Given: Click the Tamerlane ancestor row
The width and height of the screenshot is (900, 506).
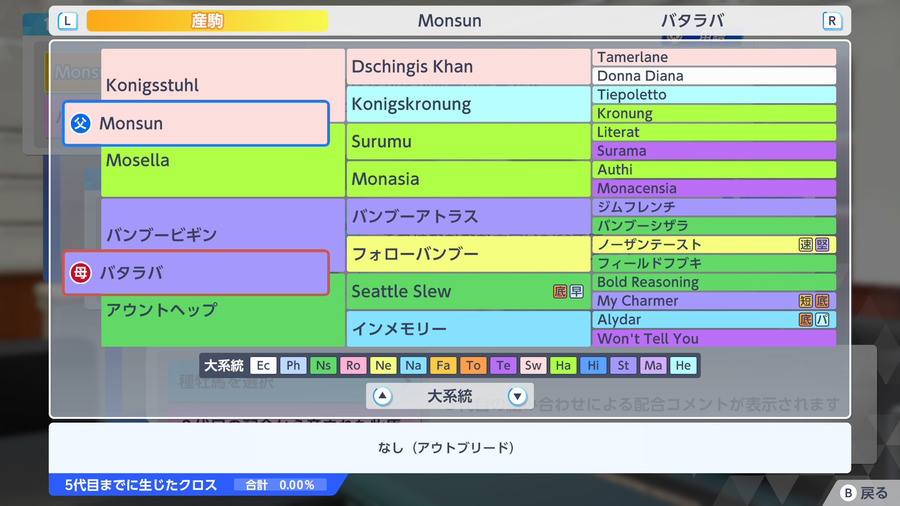Looking at the screenshot, I should click(714, 57).
